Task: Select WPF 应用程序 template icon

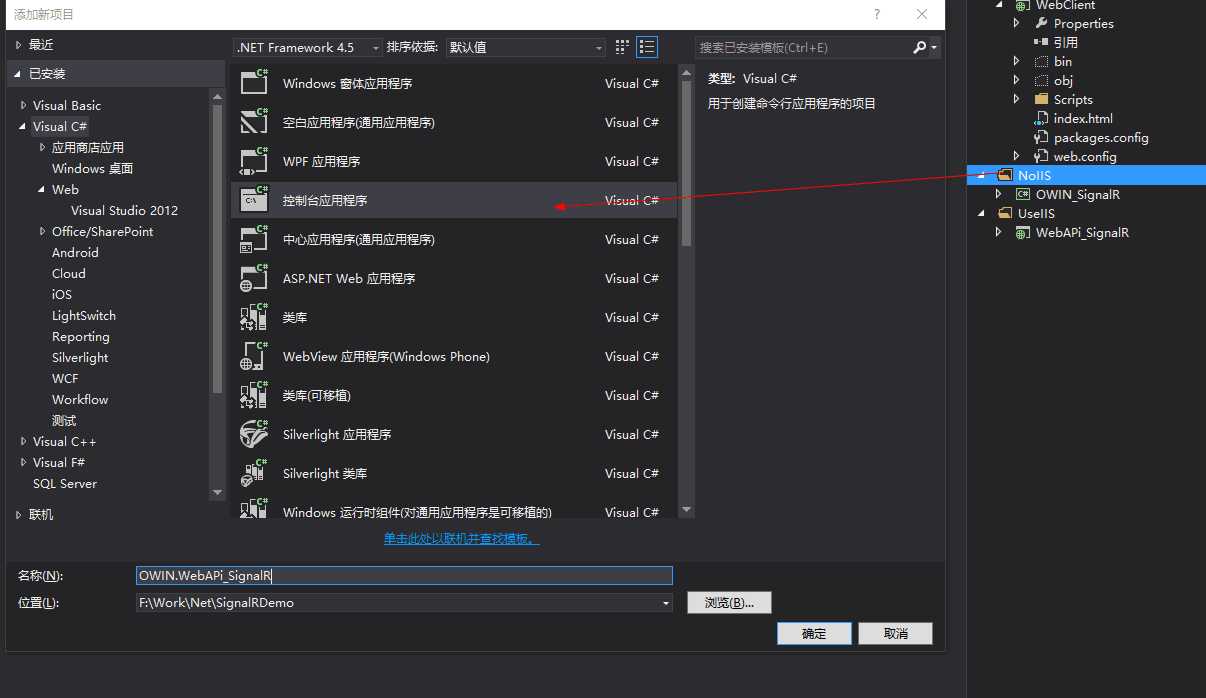Action: [254, 161]
